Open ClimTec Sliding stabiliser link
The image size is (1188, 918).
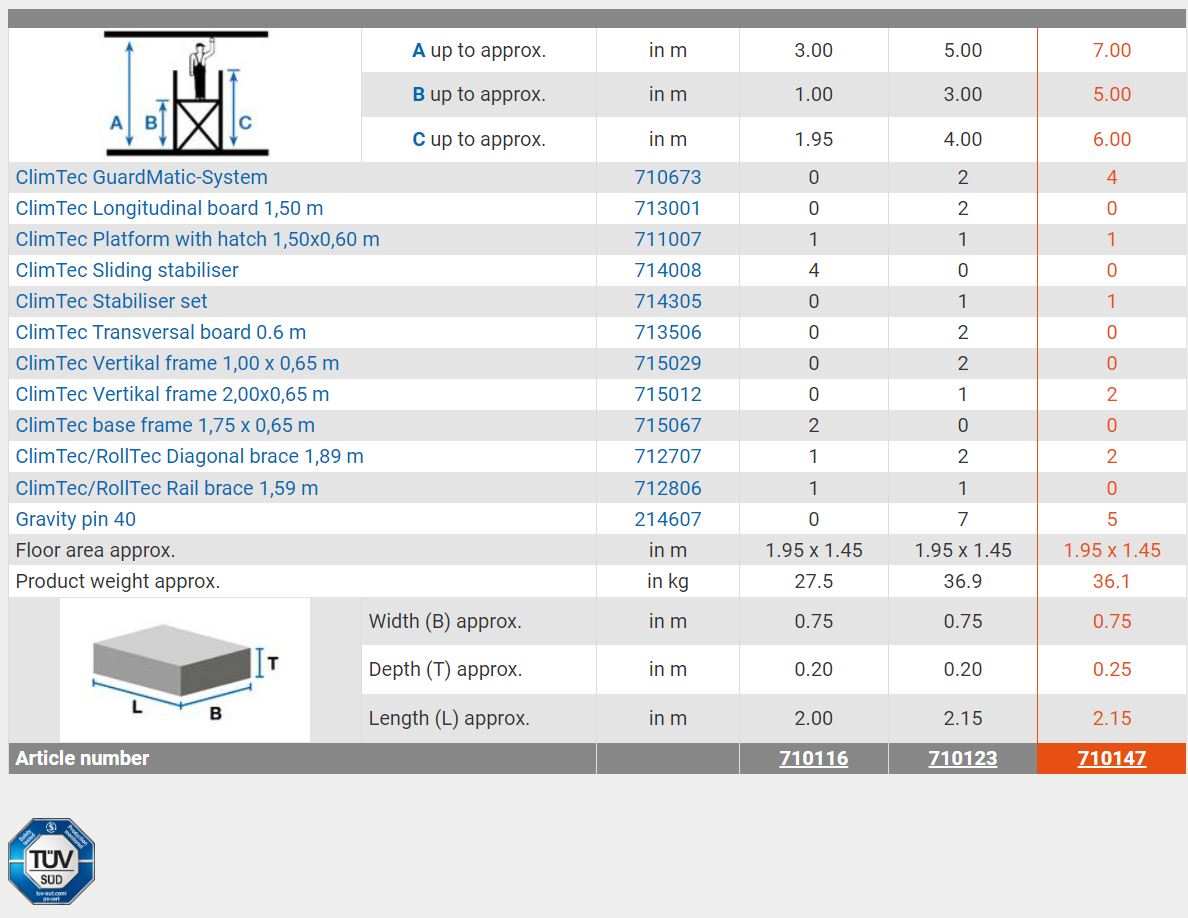[x=127, y=270]
